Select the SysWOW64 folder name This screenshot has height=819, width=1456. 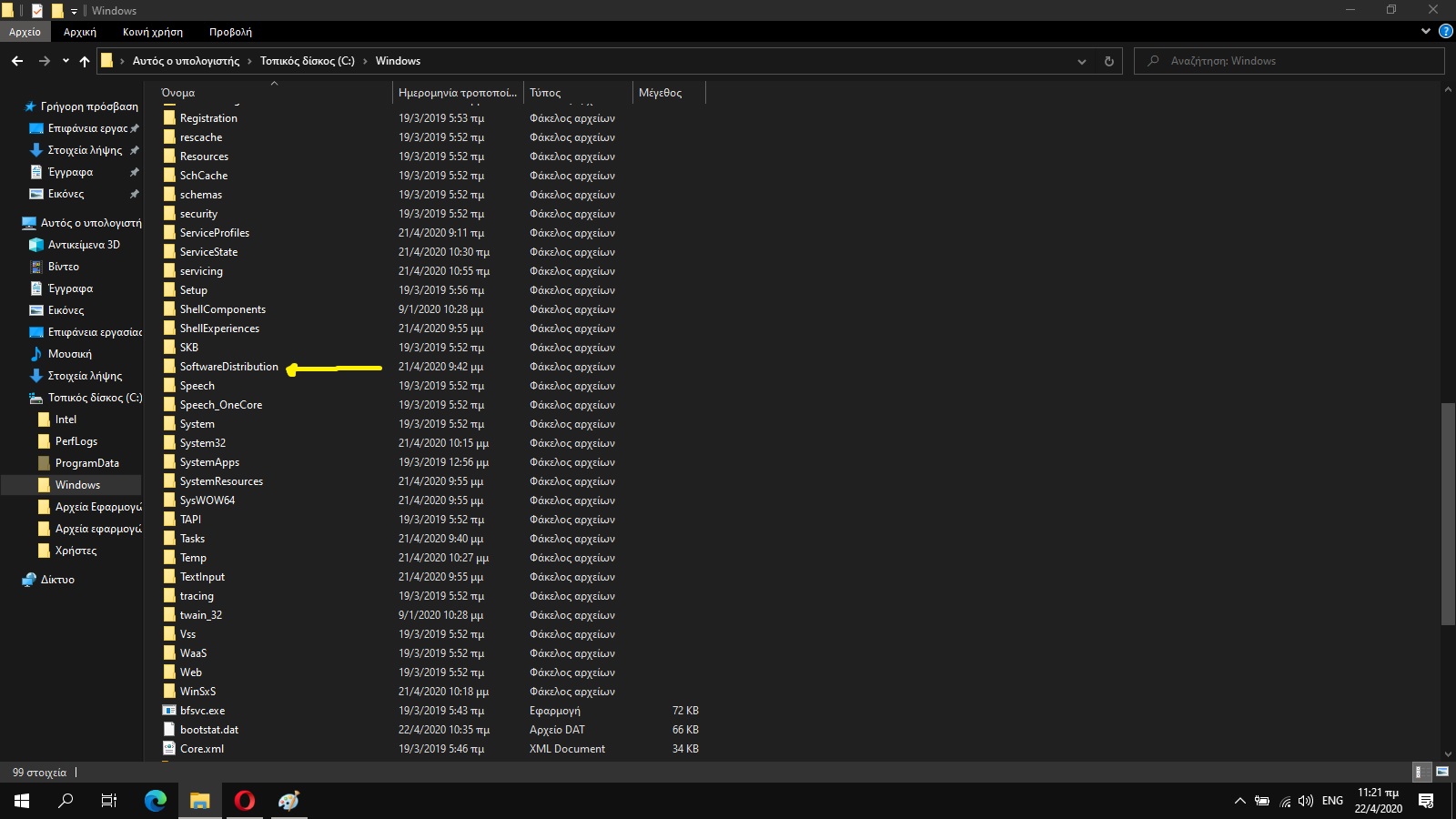click(207, 500)
